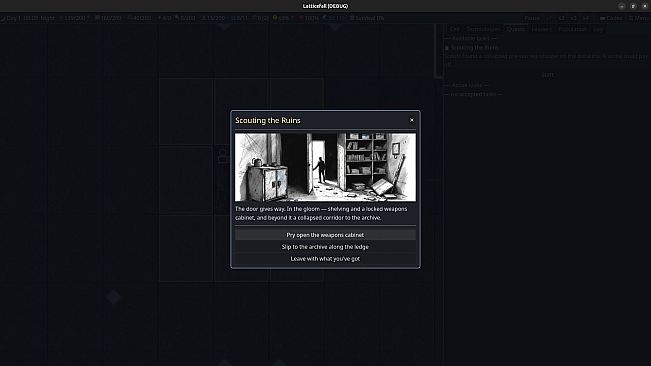Screen dimensions: 651x366
Task: Set game speed to x1
Action: (549, 18)
